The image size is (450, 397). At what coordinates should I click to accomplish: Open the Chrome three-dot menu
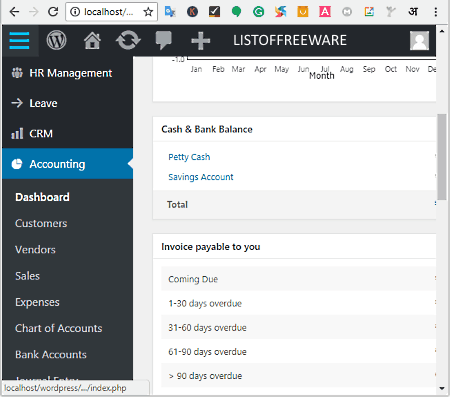click(436, 12)
